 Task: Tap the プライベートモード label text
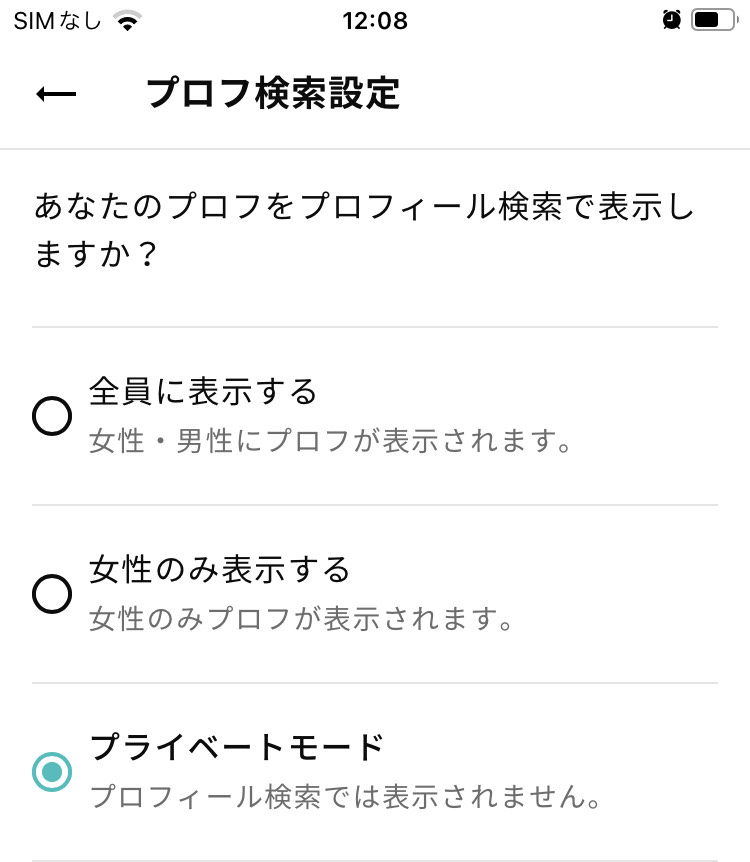click(x=236, y=747)
